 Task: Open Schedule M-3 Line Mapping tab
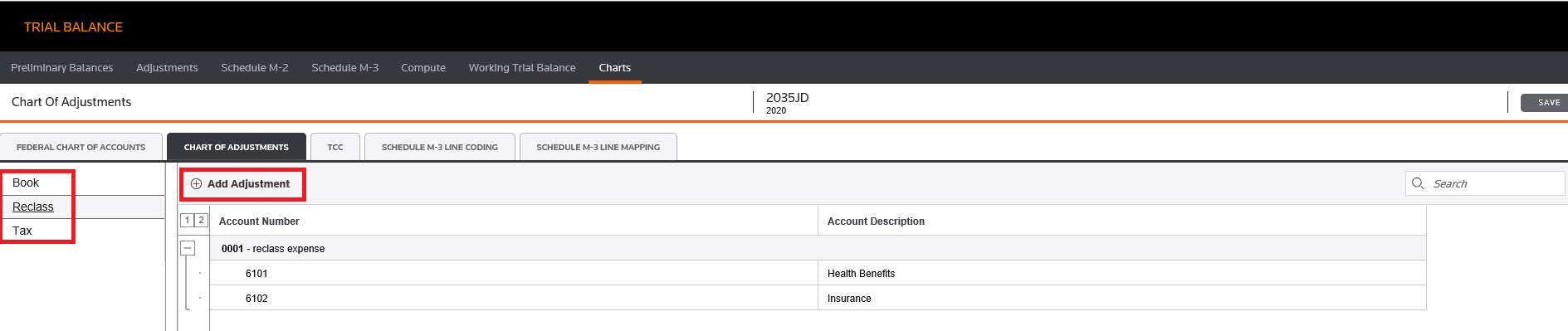[x=598, y=147]
